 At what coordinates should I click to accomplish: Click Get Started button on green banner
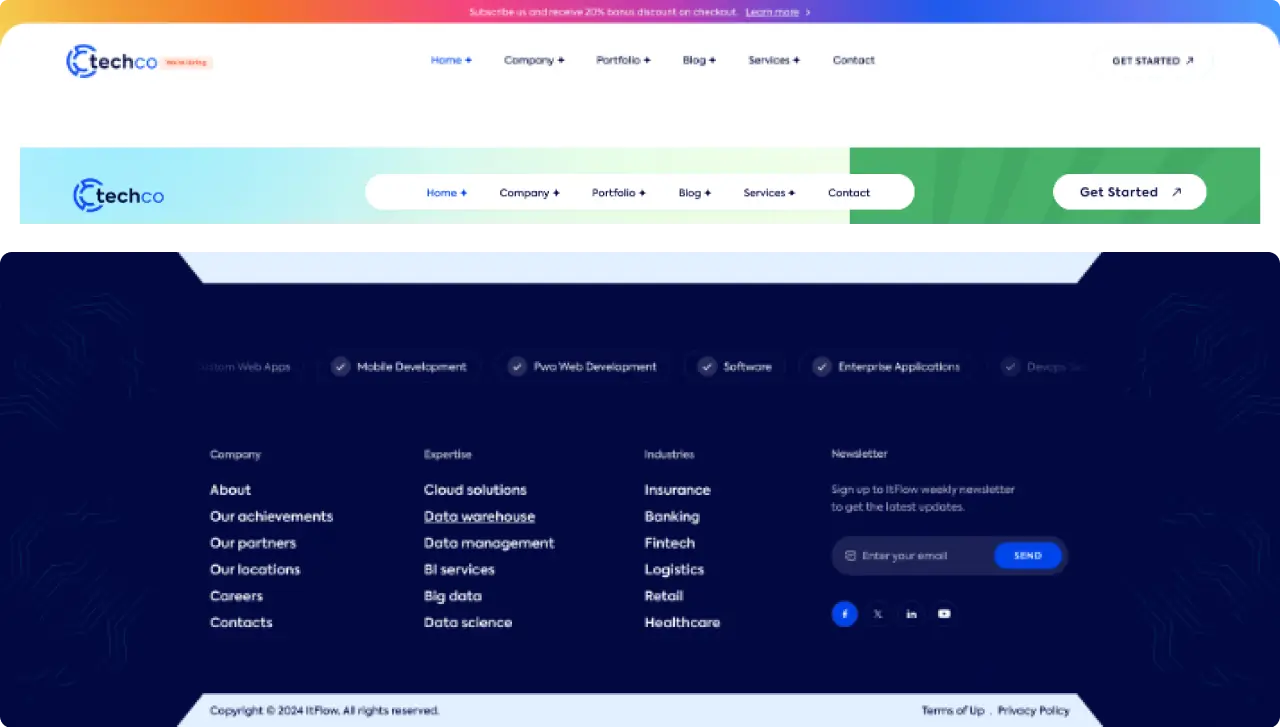[1130, 192]
